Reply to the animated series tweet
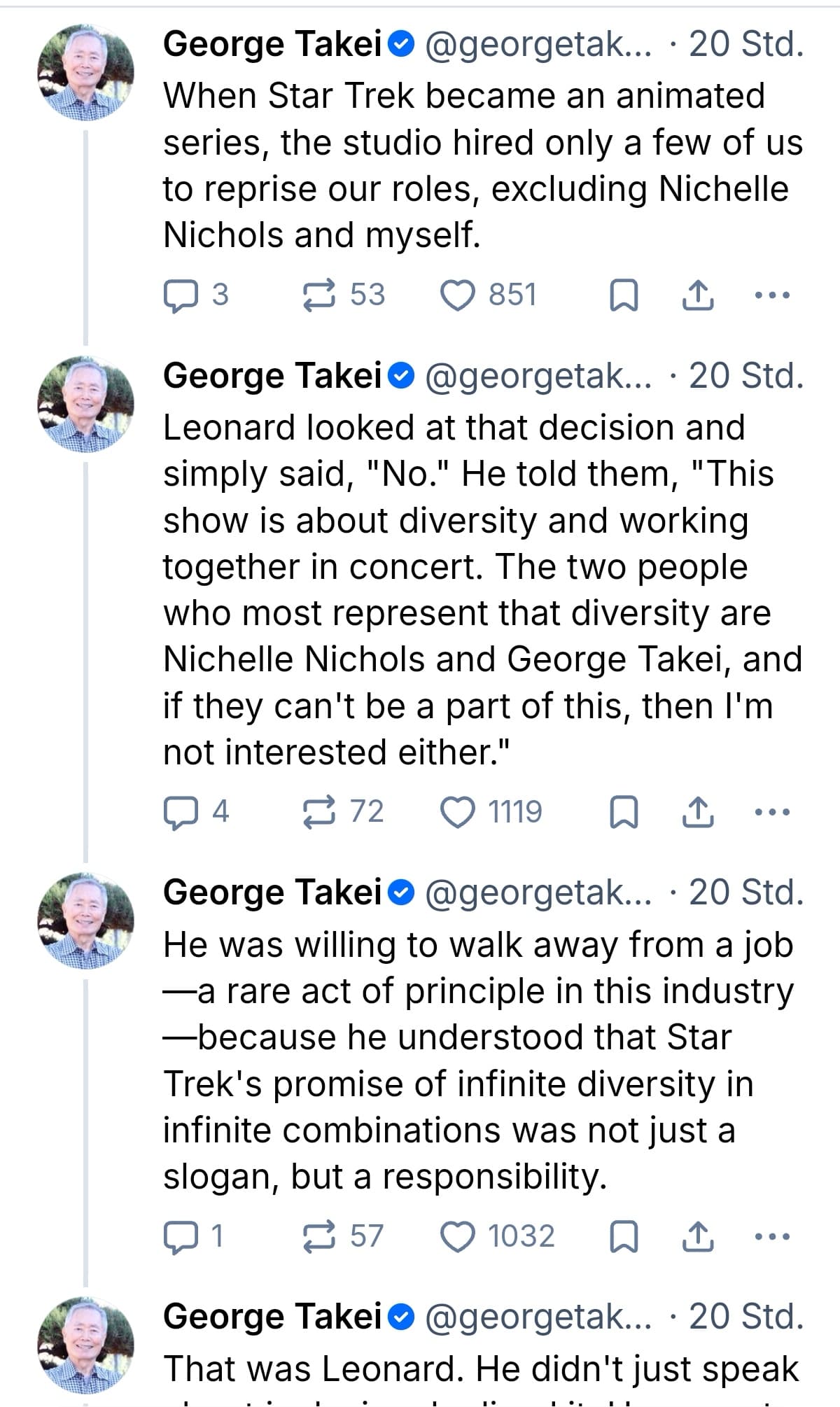 pos(179,295)
